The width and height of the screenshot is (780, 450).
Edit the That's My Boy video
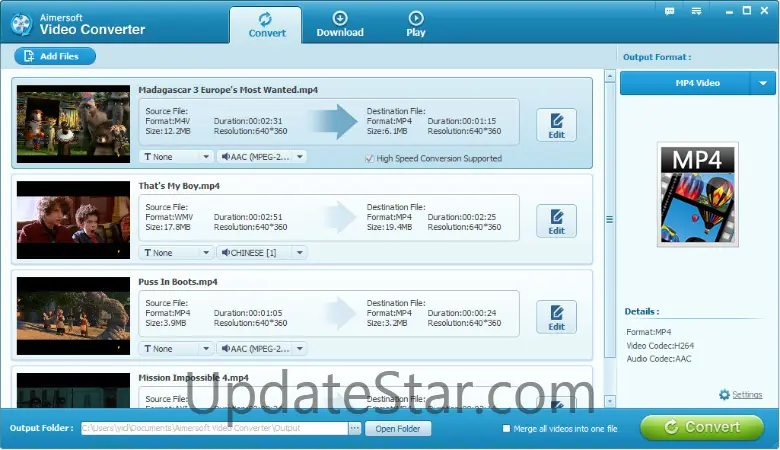point(556,221)
